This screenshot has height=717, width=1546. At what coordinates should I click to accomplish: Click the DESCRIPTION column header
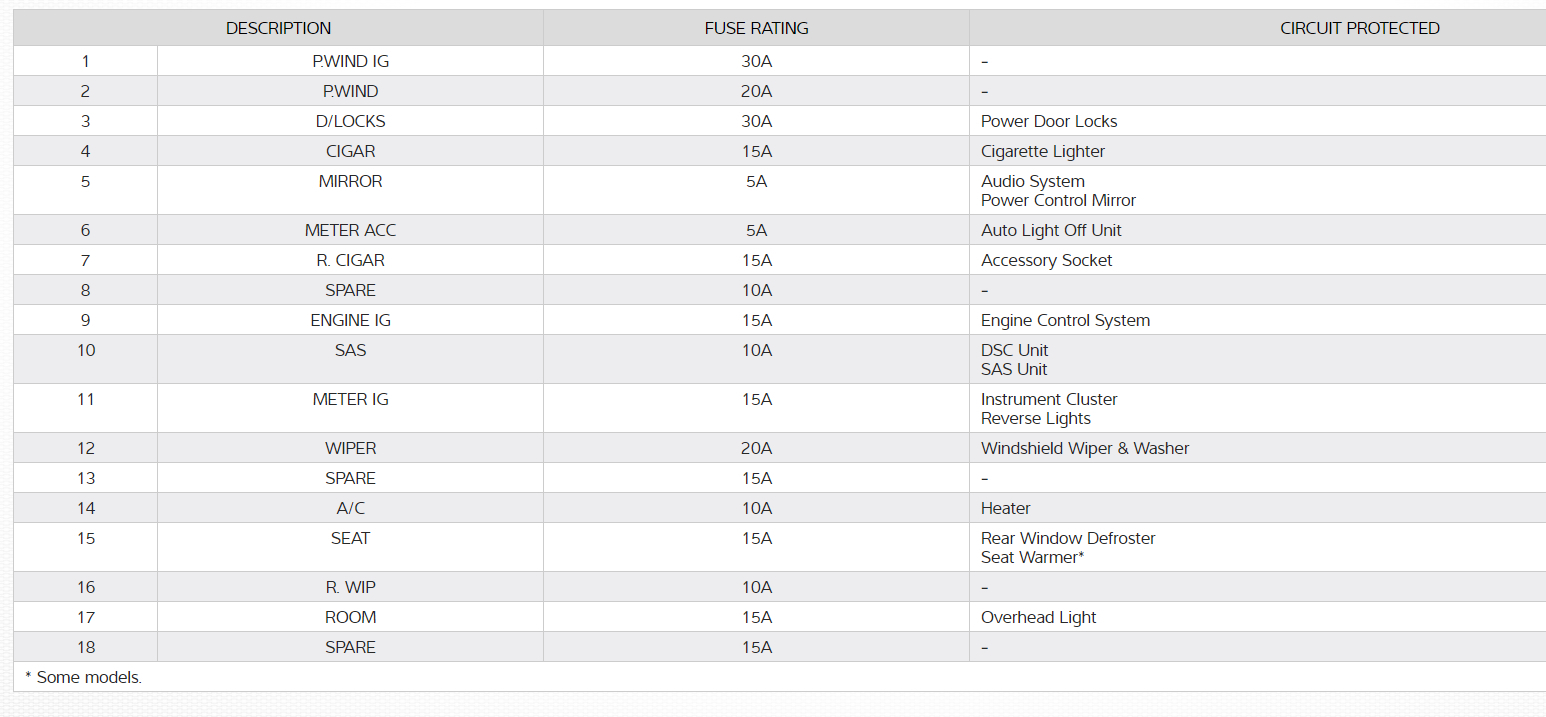[278, 28]
